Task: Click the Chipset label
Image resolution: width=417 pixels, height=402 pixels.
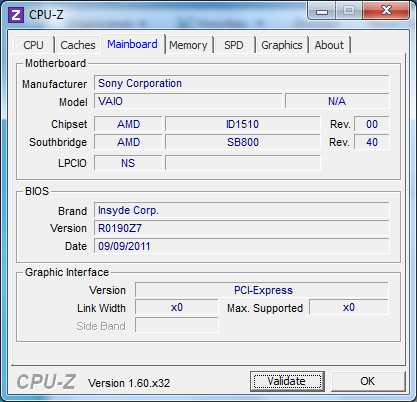Action: (x=69, y=124)
